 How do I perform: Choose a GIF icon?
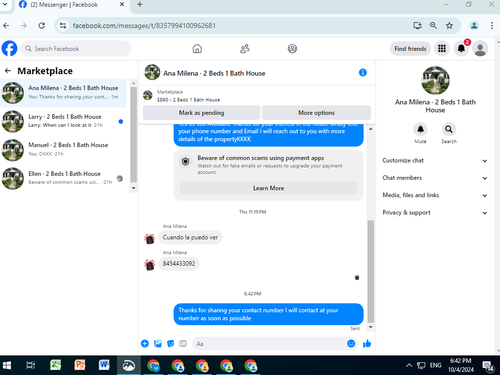[183, 344]
